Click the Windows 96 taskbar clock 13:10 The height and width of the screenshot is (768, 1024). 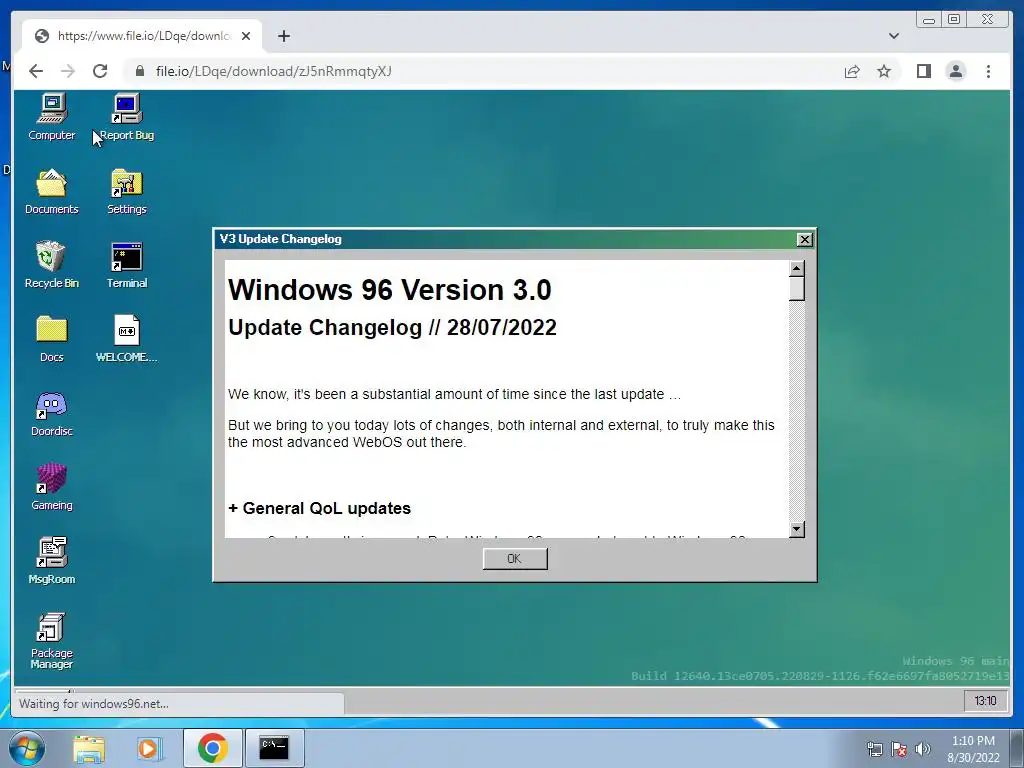coord(985,701)
